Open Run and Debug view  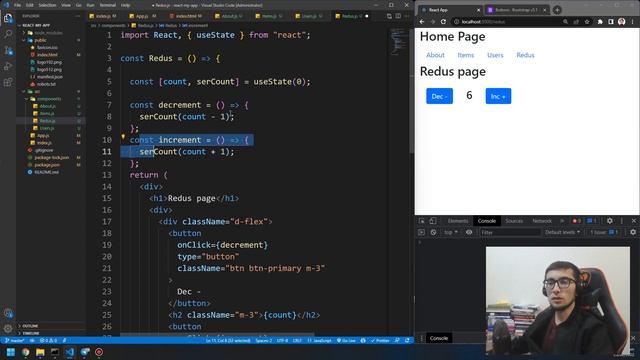click(8, 66)
